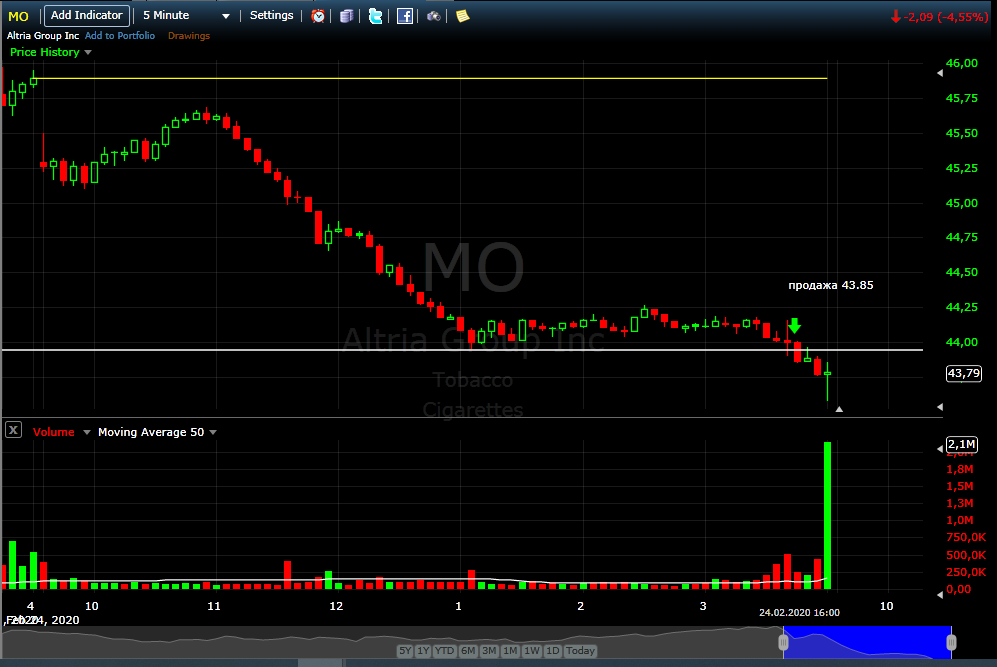Click the volume scale bottom arrow
The image size is (997, 667).
click(940, 595)
